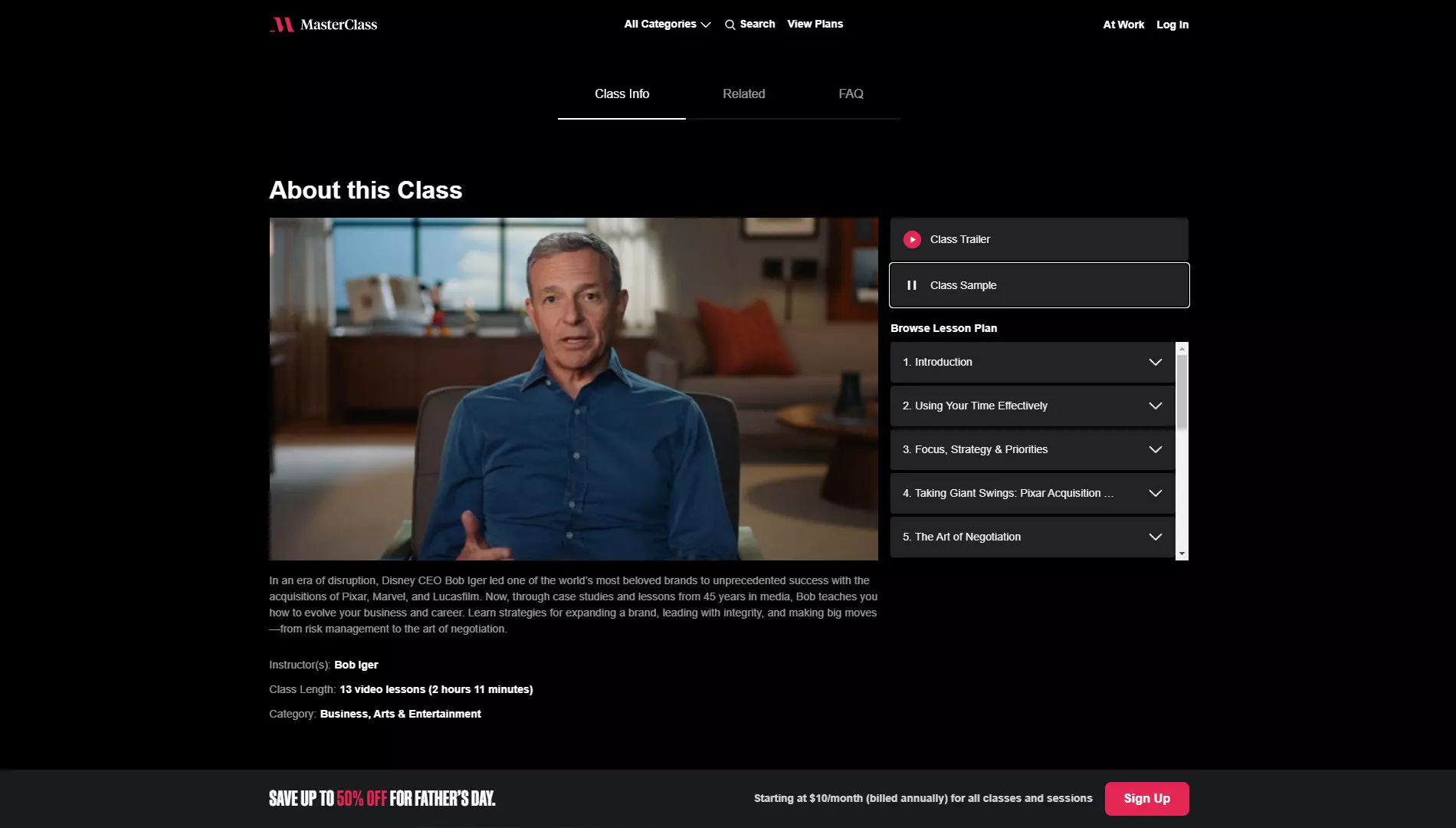Expand Taking Giant Swings lesson chevron
This screenshot has width=1456, height=828.
[x=1156, y=493]
